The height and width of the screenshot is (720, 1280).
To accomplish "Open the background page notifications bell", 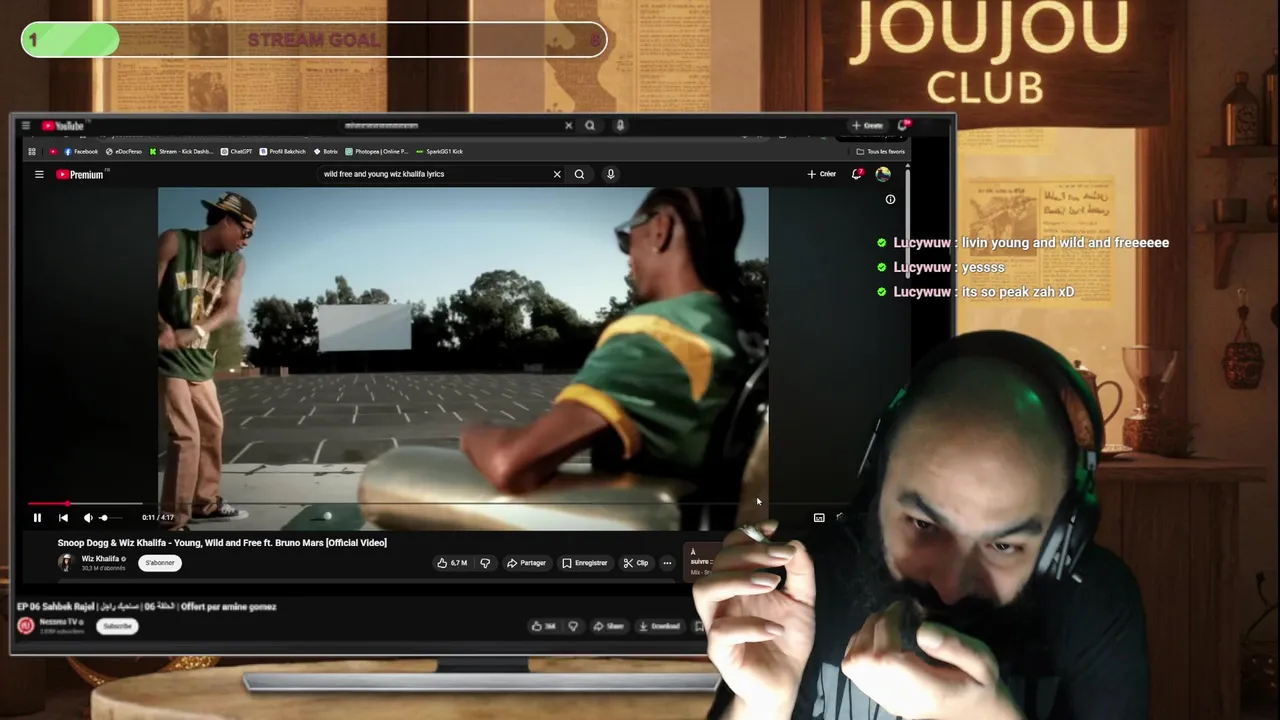I will point(903,126).
